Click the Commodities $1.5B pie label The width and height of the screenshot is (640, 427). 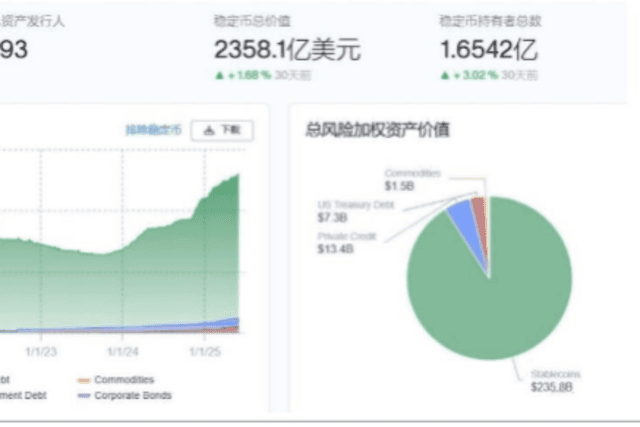(412, 180)
